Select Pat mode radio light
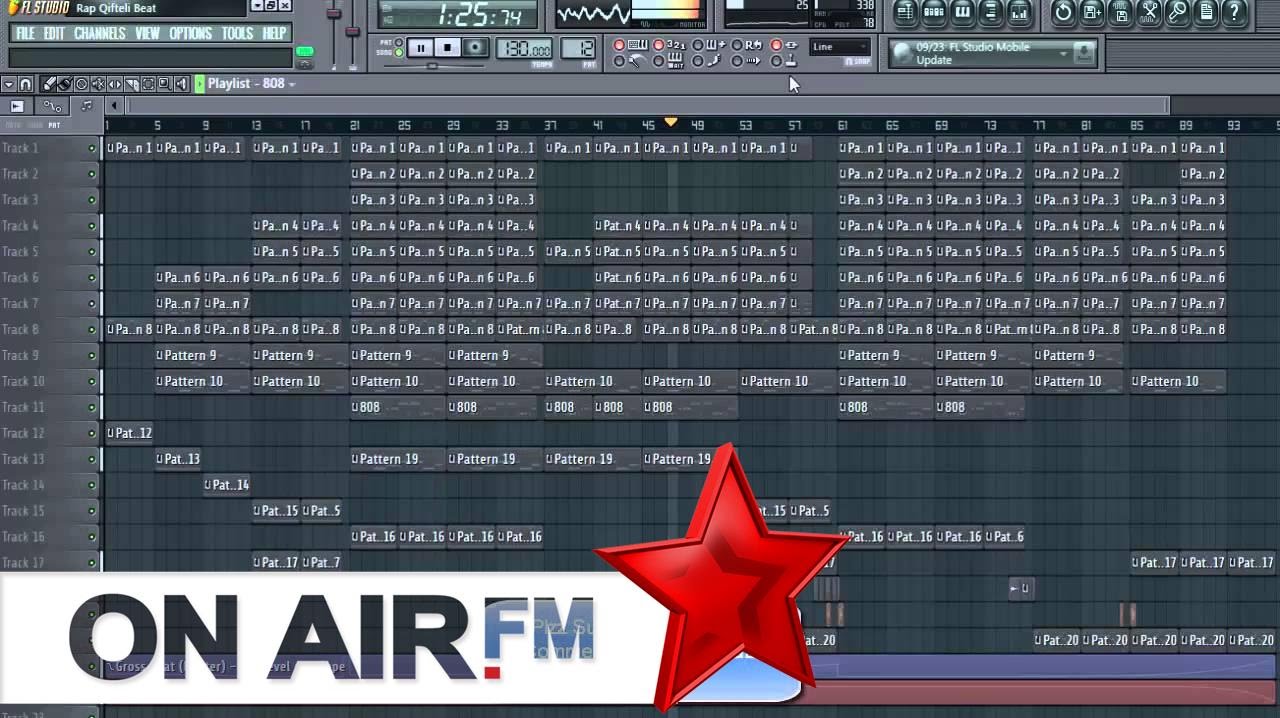 click(399, 42)
